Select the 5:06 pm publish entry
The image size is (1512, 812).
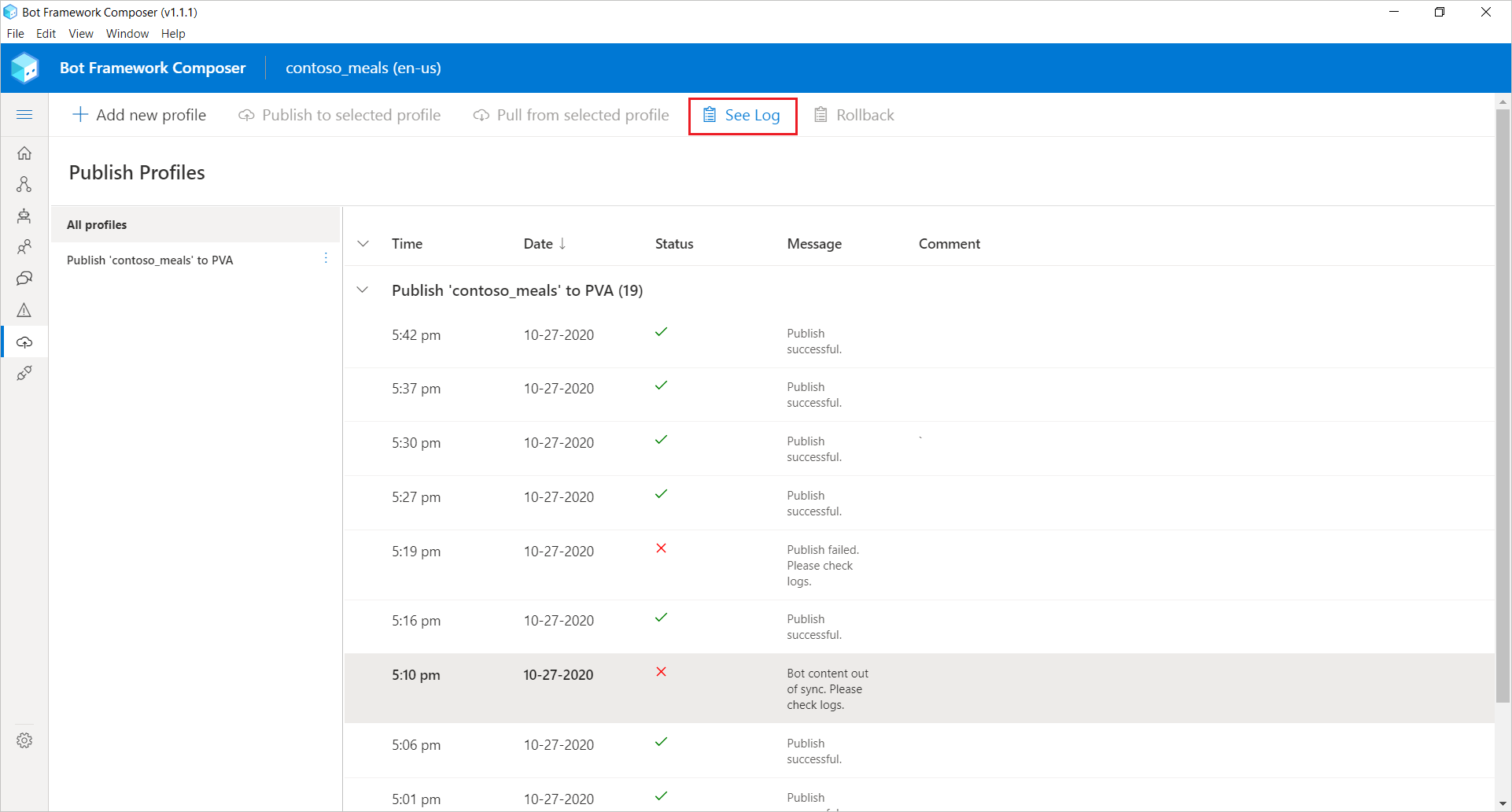(x=919, y=751)
